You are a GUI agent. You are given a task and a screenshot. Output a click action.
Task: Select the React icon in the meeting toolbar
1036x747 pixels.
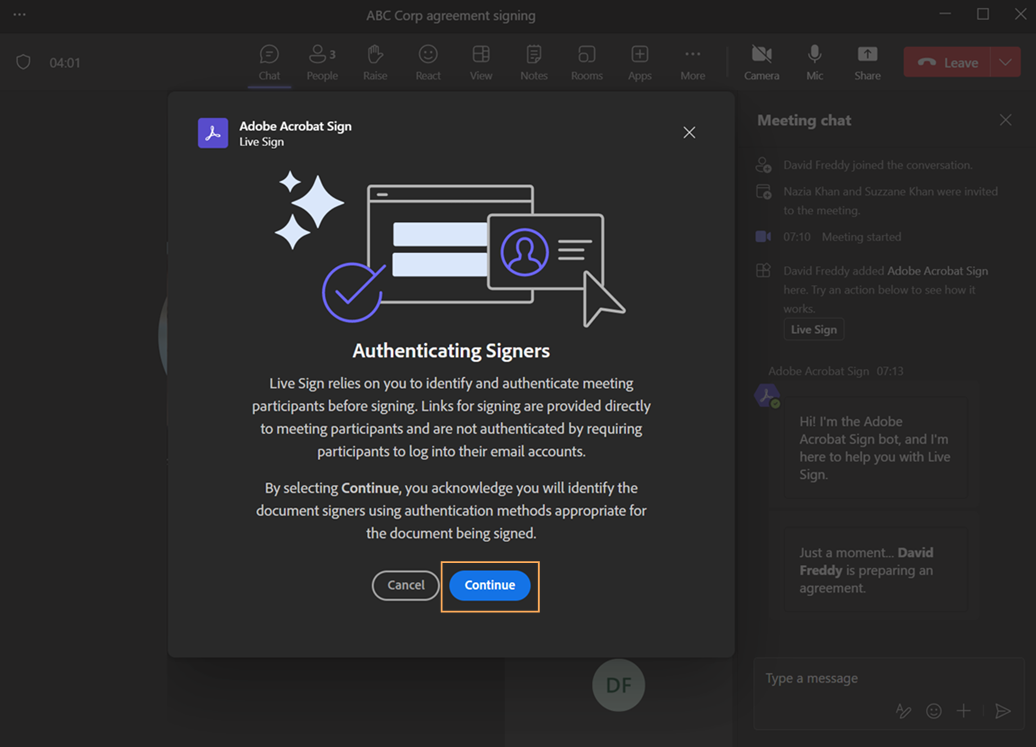tap(428, 61)
